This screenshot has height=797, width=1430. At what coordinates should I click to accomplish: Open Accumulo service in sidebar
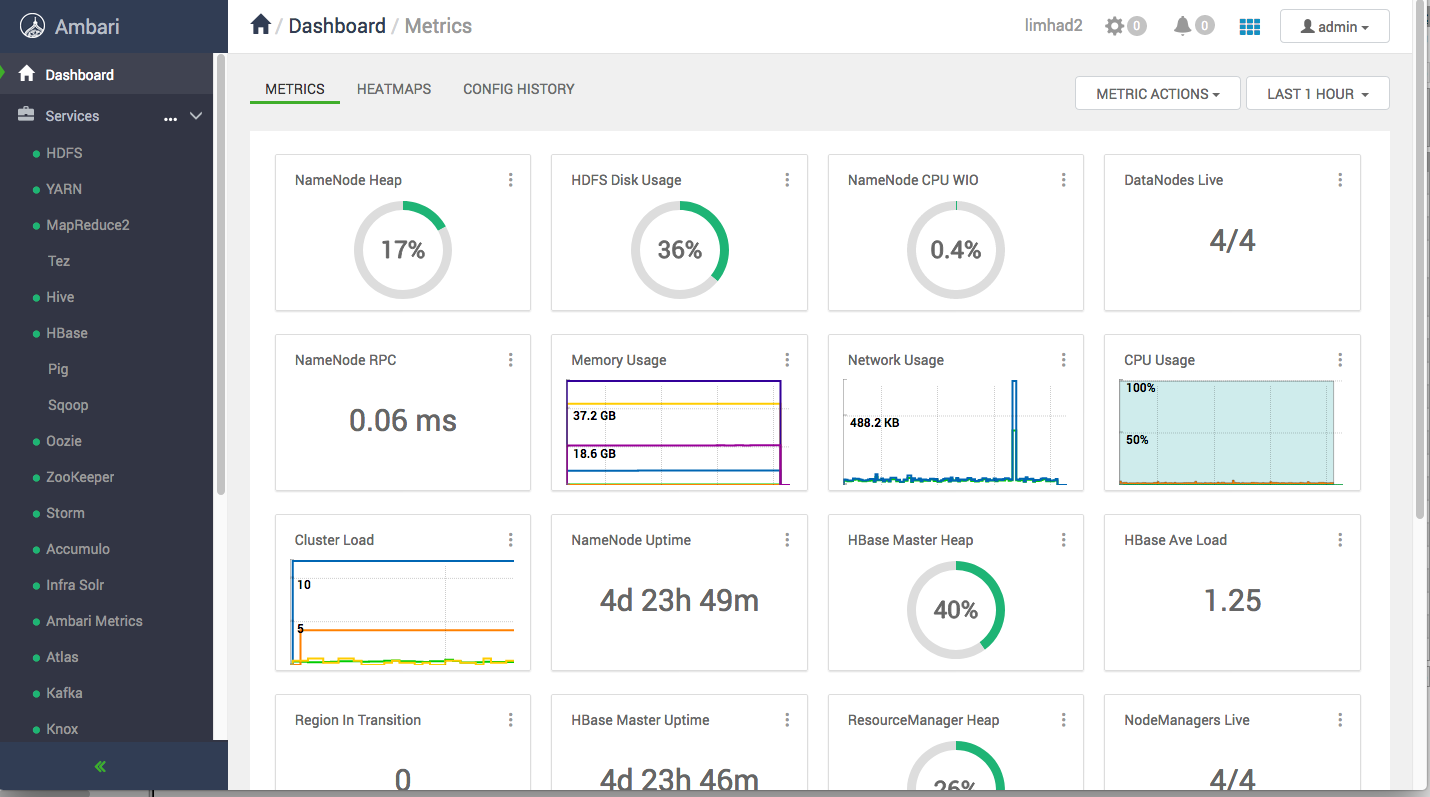point(78,549)
